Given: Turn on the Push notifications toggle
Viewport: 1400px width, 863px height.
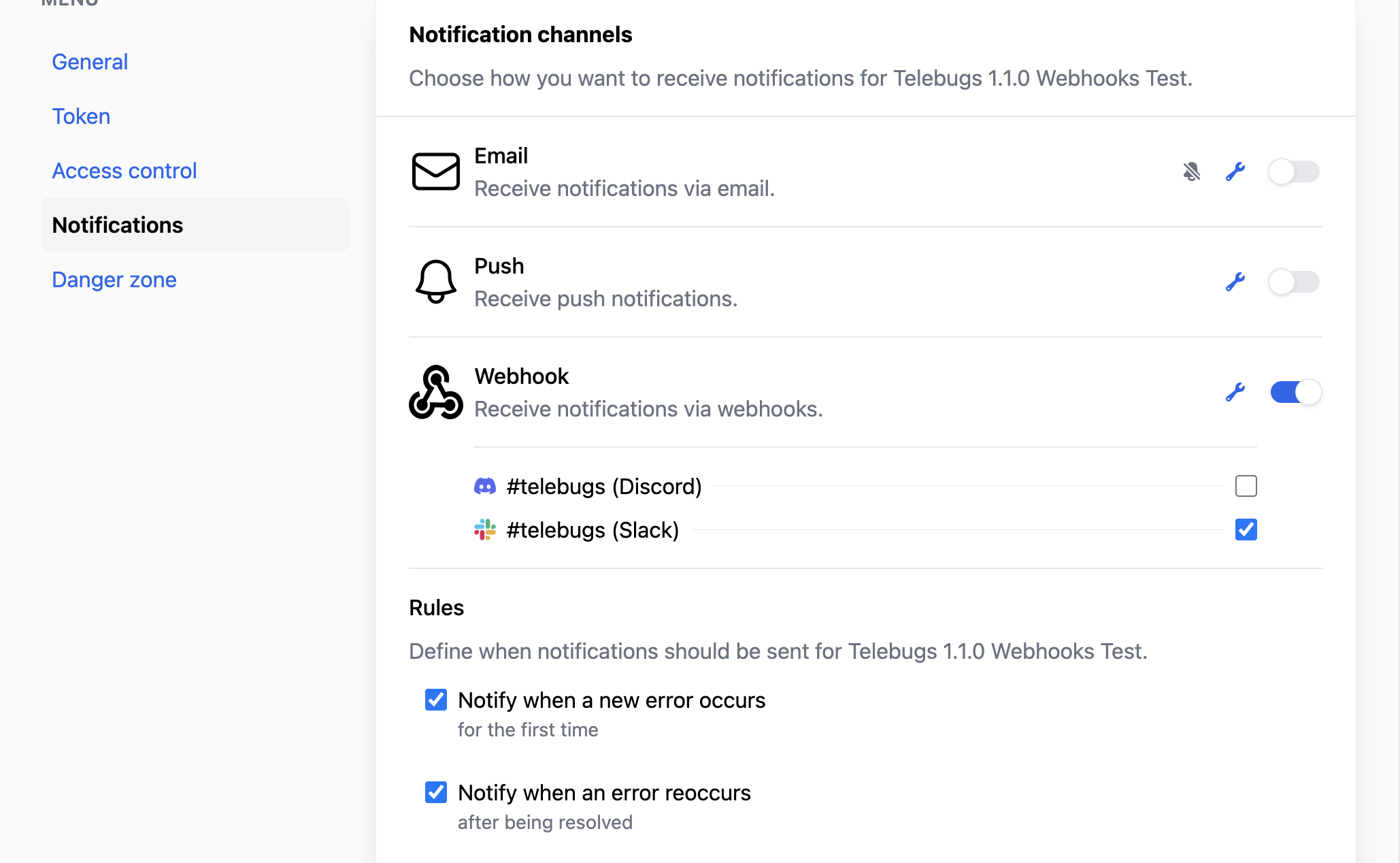Looking at the screenshot, I should pos(1294,282).
